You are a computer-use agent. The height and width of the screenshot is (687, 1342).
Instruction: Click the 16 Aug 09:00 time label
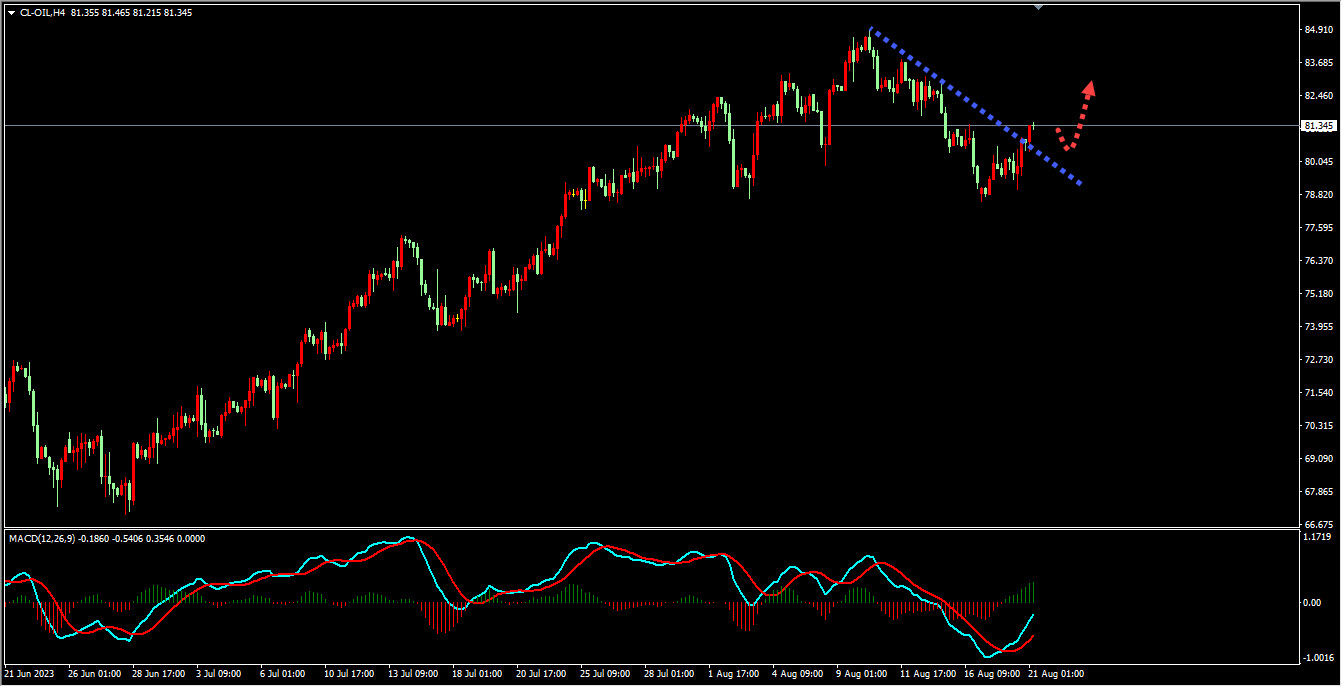tap(991, 674)
